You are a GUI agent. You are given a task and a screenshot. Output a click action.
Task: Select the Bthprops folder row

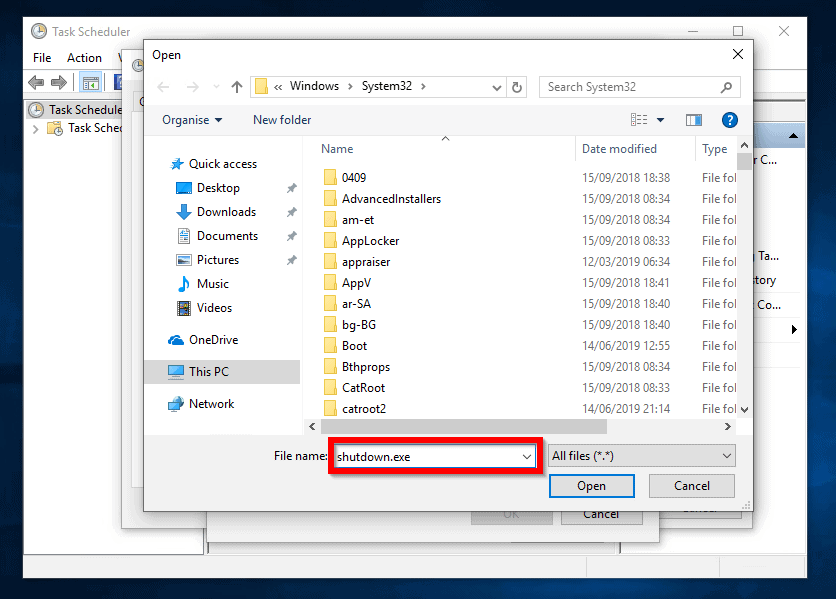click(528, 367)
